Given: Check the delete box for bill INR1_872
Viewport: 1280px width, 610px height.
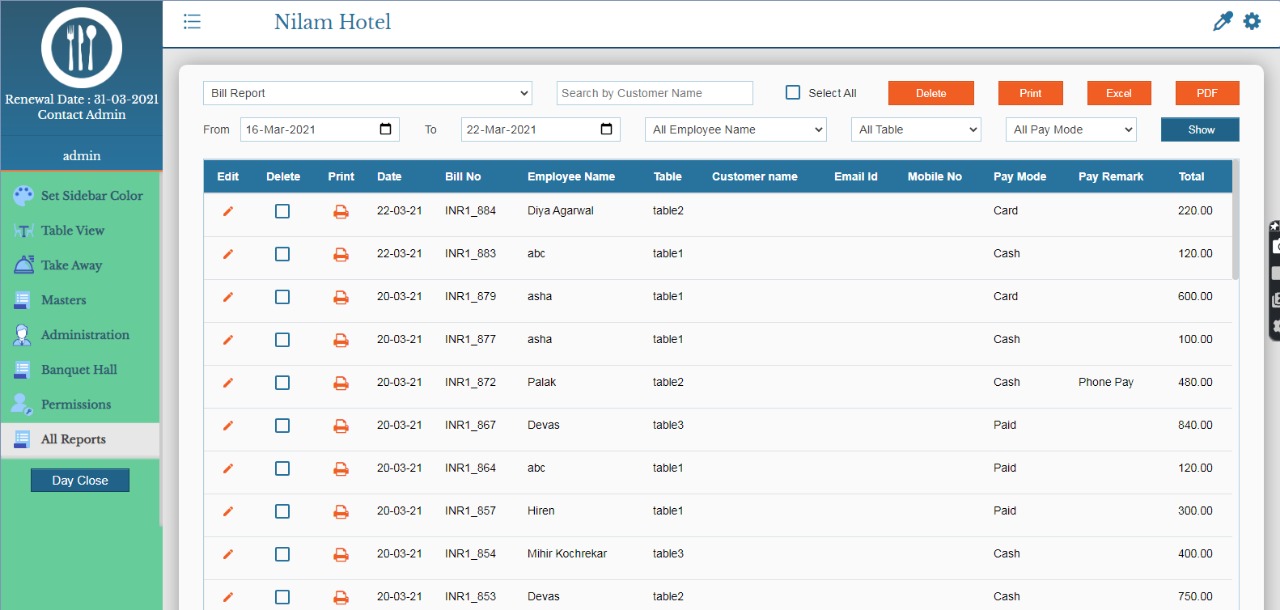Looking at the screenshot, I should tap(282, 383).
